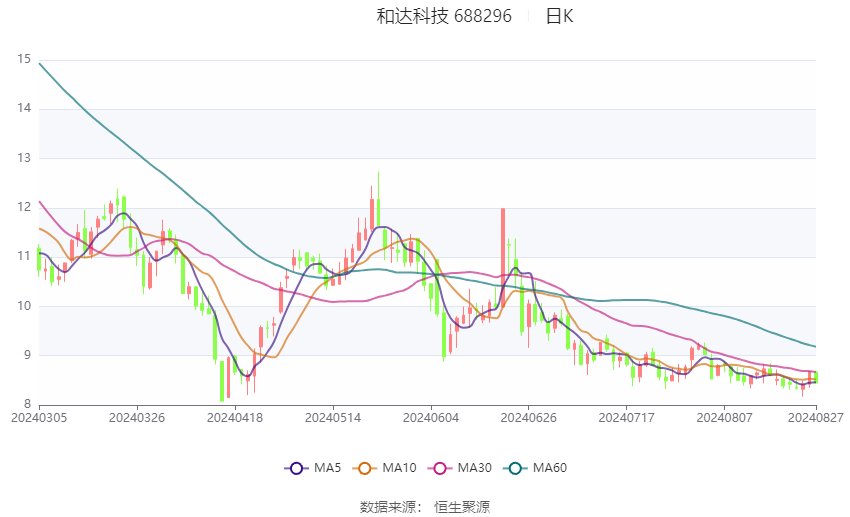Click the tall red candlestick reaching 12 in June

tap(503, 258)
